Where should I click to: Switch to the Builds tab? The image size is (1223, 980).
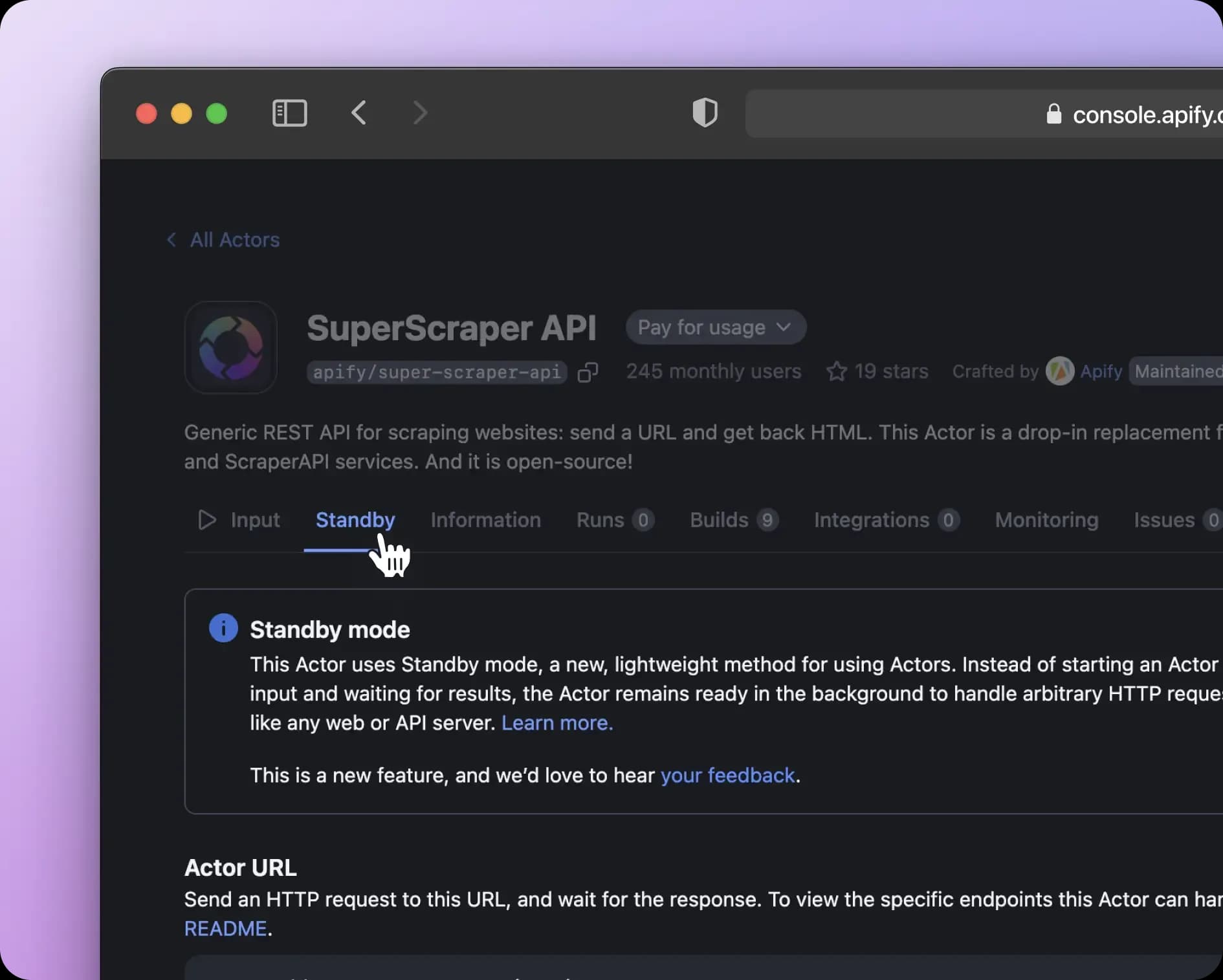click(734, 520)
